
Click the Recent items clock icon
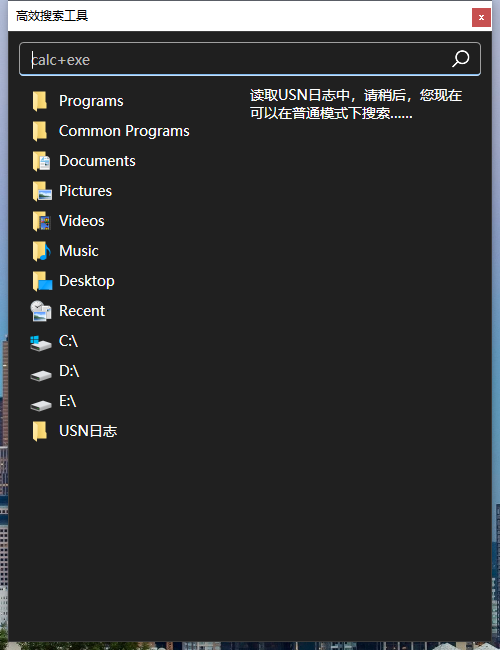click(41, 311)
